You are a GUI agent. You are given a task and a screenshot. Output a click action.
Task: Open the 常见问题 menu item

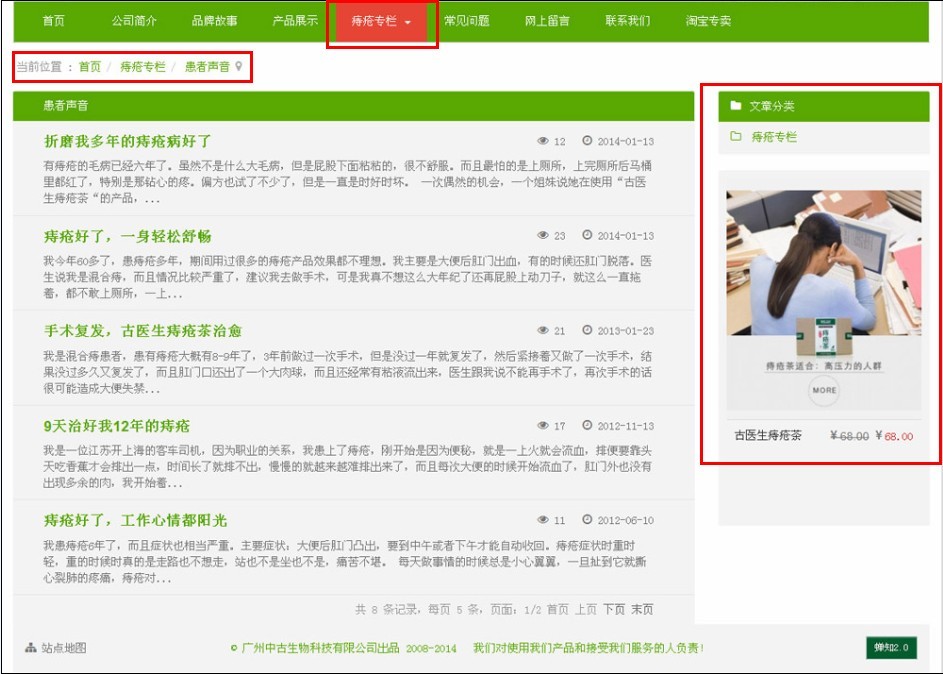click(467, 21)
